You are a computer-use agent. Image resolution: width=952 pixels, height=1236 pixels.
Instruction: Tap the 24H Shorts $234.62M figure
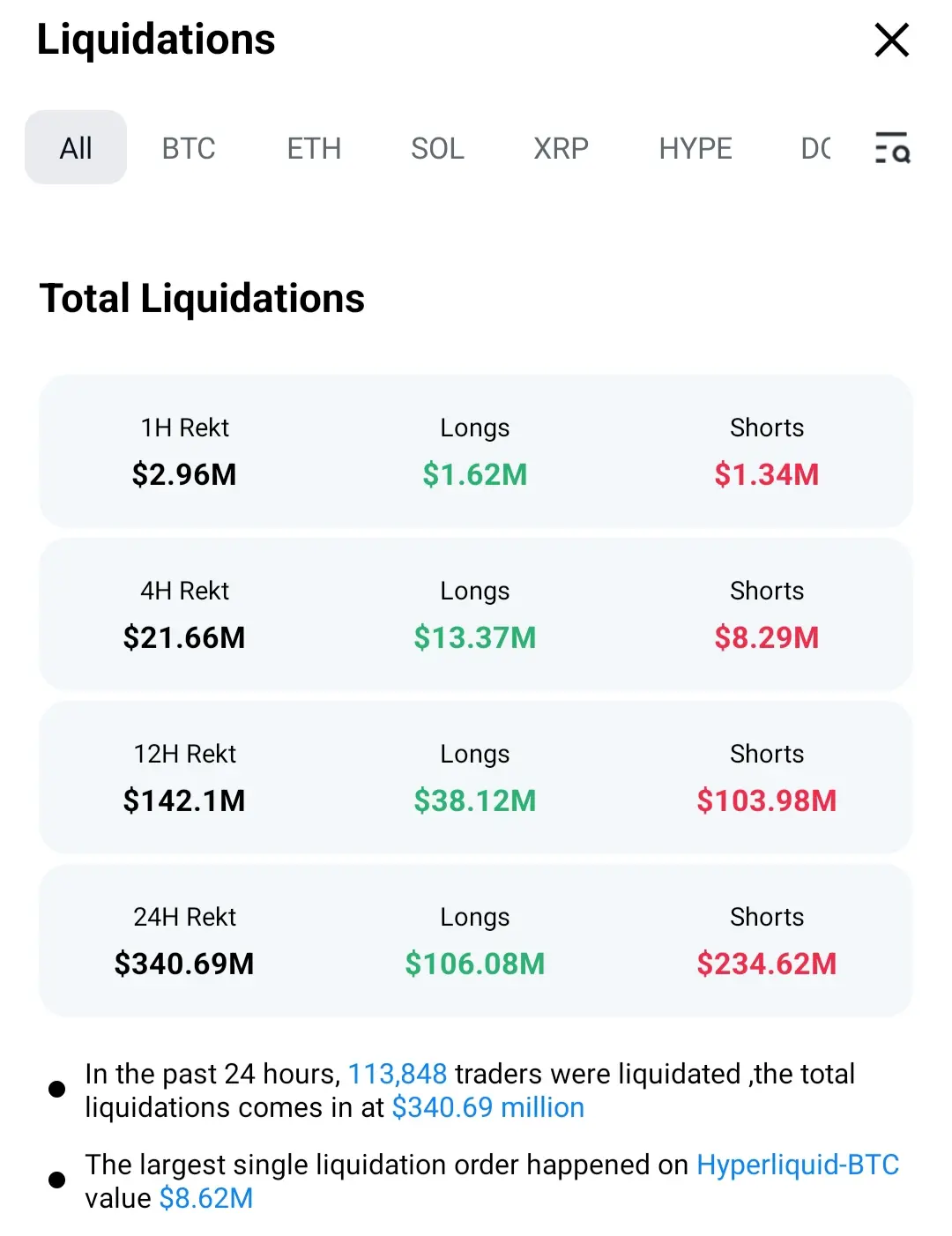tap(766, 964)
